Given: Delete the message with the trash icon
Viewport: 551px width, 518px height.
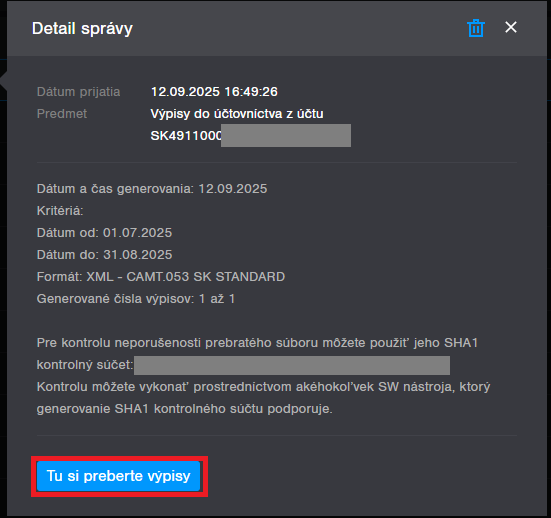Looking at the screenshot, I should click(476, 28).
